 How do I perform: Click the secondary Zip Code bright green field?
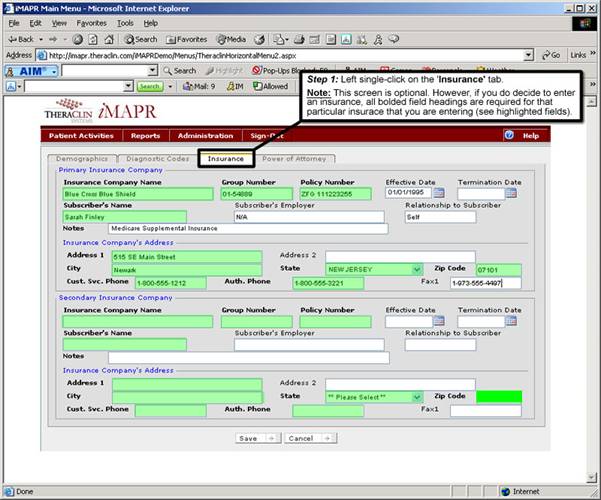[497, 397]
